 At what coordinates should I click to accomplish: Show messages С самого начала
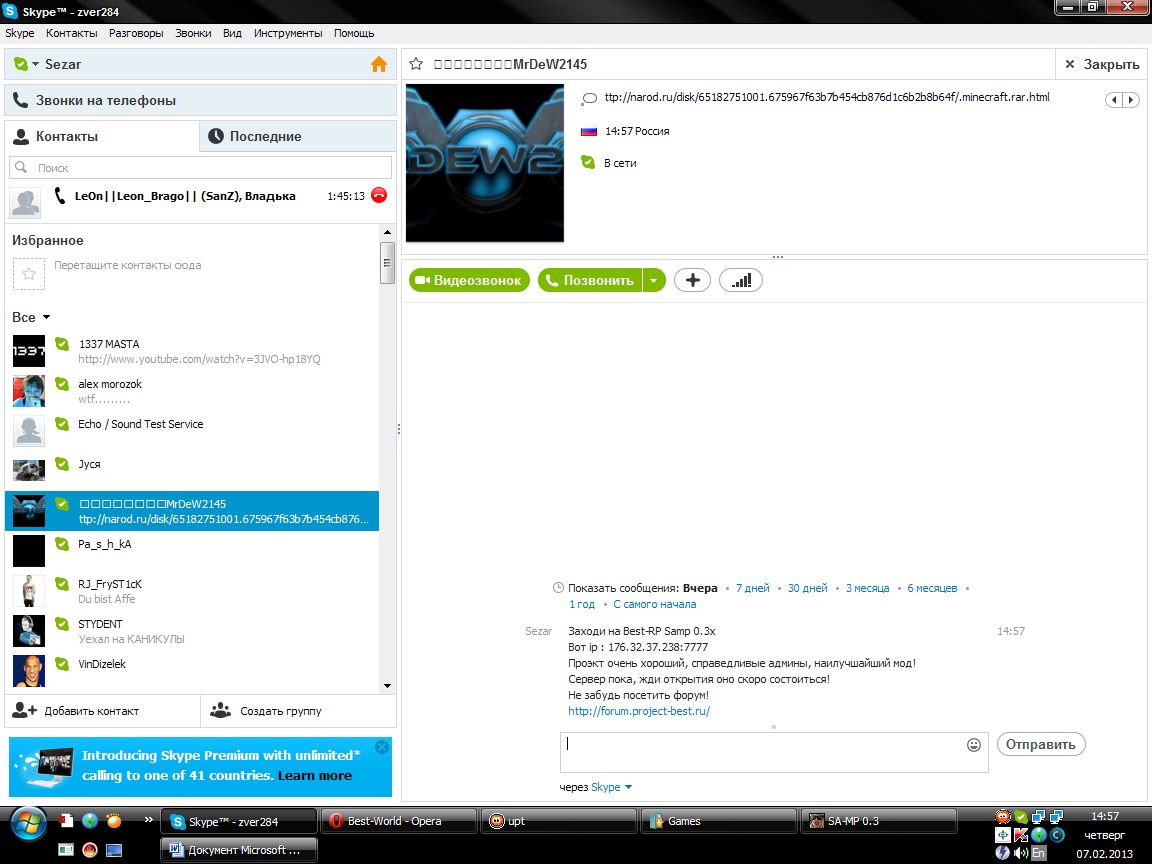(655, 604)
